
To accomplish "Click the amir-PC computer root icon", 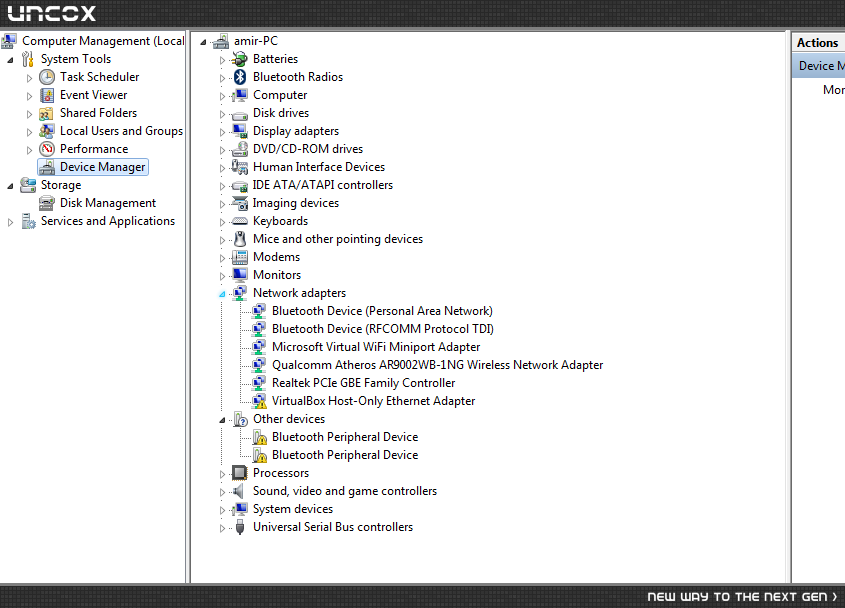I will pyautogui.click(x=220, y=42).
